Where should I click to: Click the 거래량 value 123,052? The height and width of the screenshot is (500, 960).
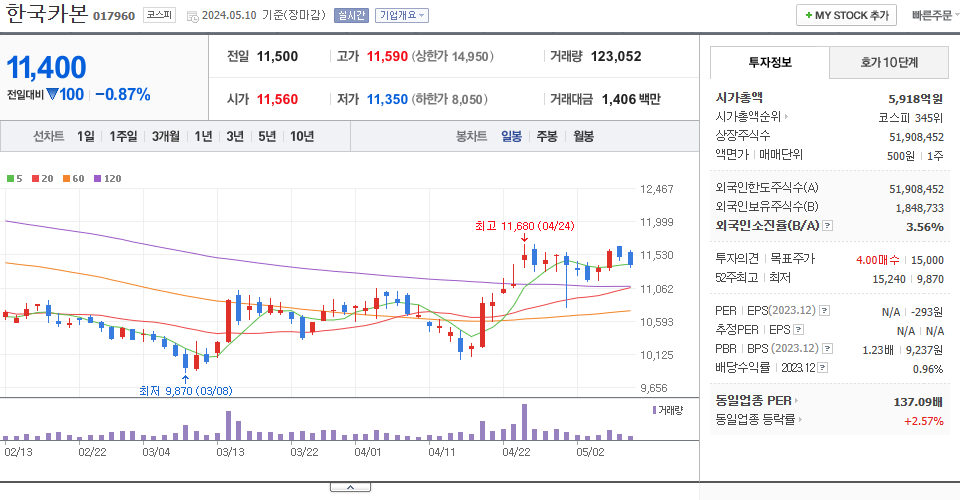(616, 56)
